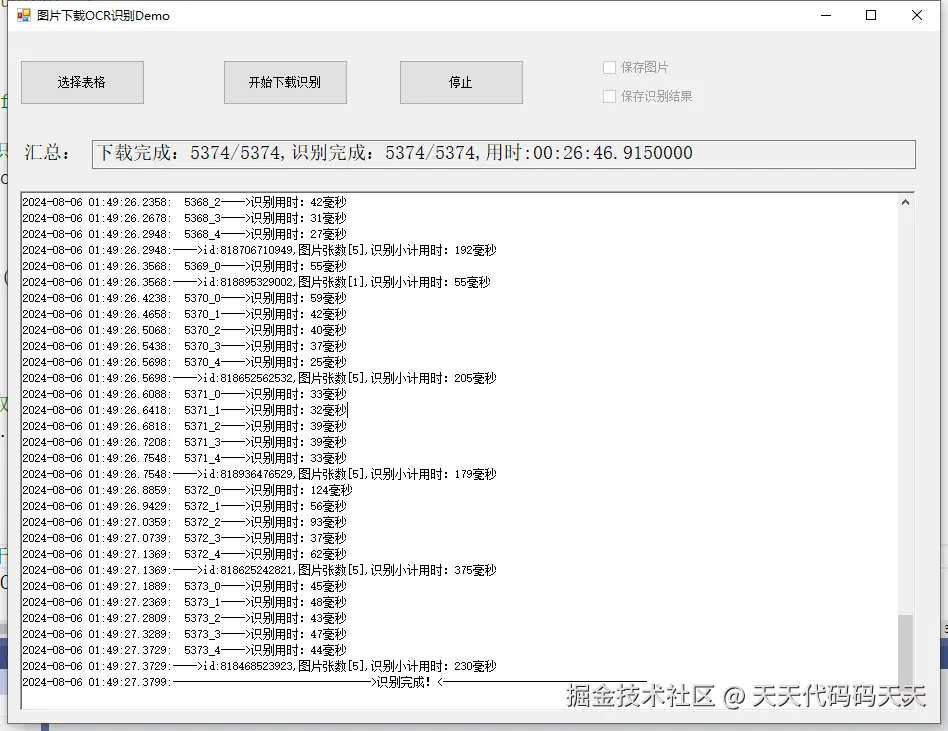The image size is (948, 731).
Task: Click the 开始下载识别 button
Action: point(285,82)
